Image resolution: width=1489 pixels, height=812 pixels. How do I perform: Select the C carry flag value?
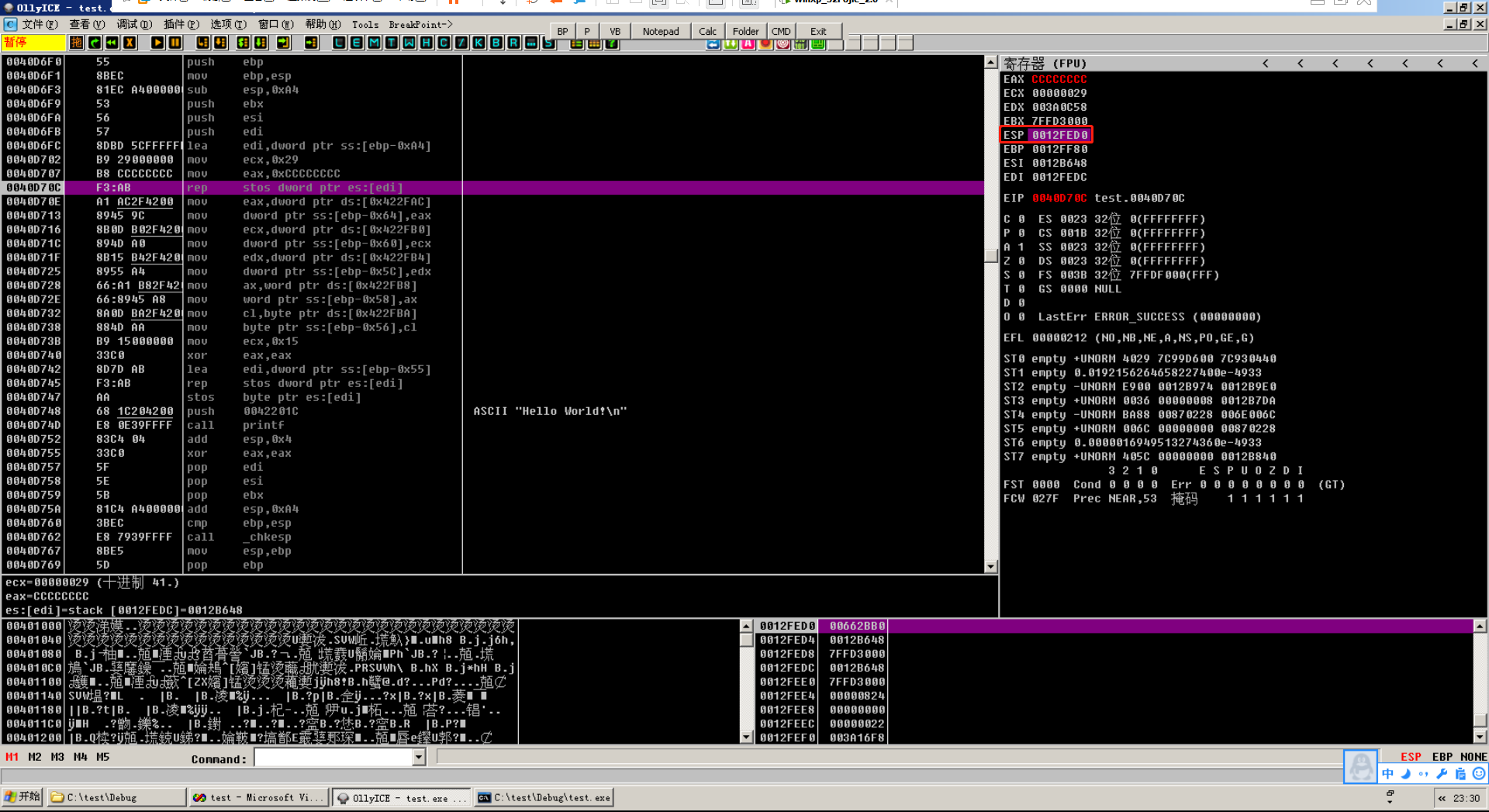[x=1021, y=219]
